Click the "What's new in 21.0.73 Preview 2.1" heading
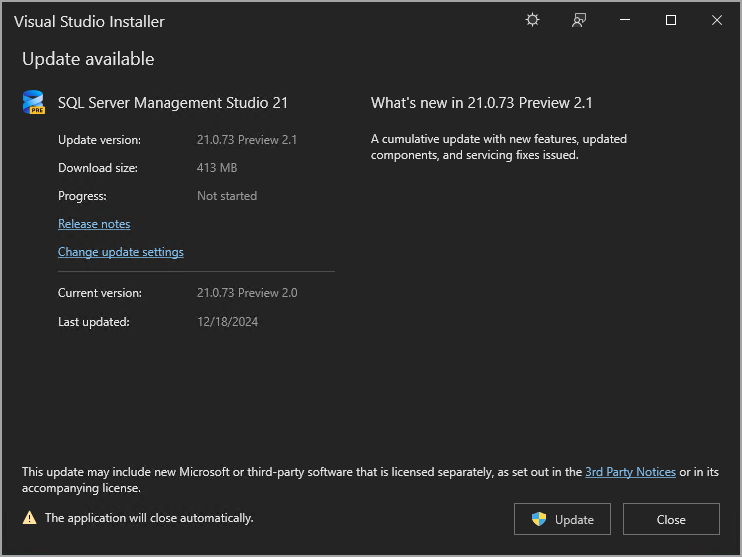Image resolution: width=742 pixels, height=557 pixels. coord(482,103)
